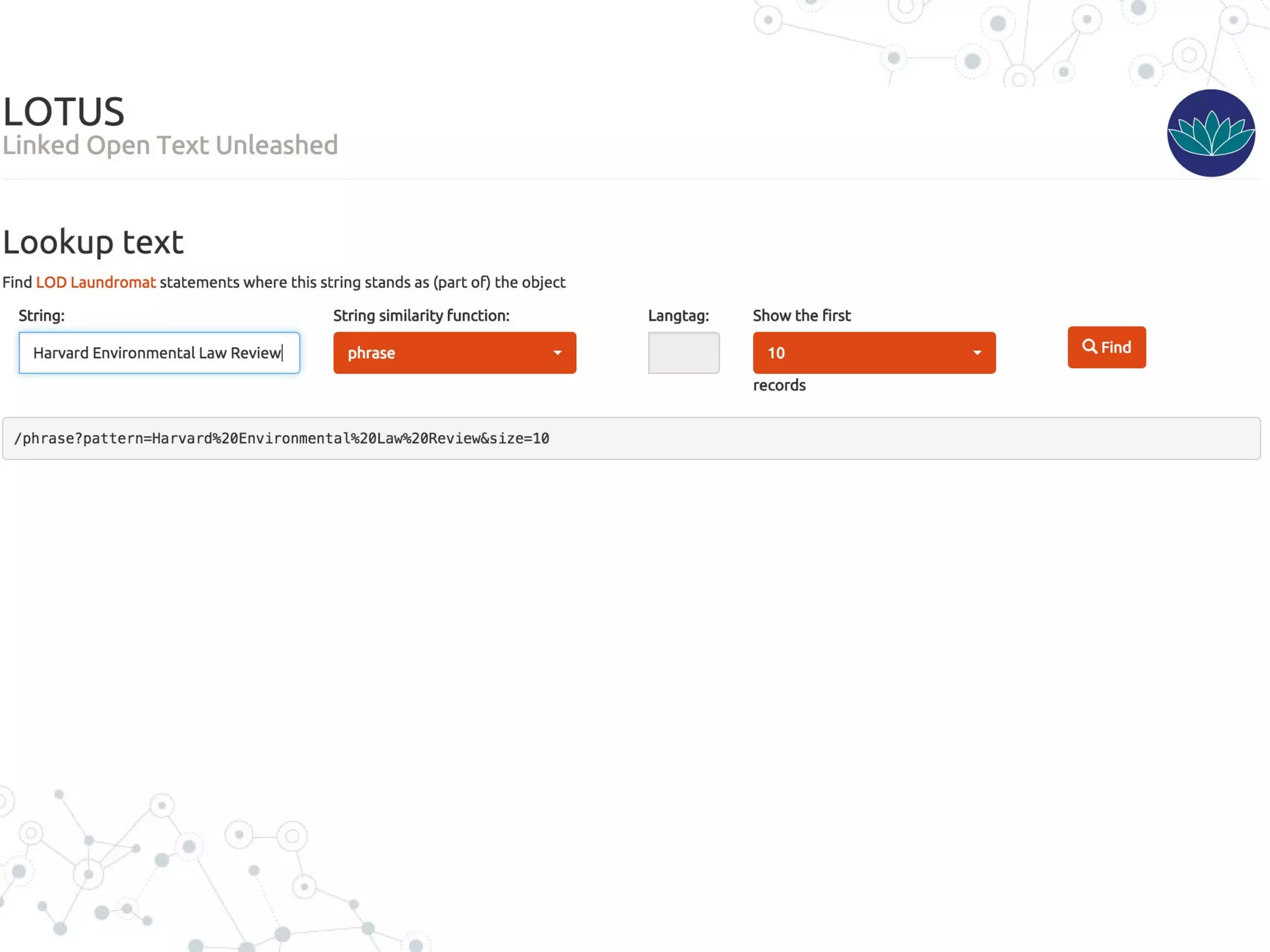Click the word records below dropdown
The image size is (1270, 952).
[x=779, y=386]
